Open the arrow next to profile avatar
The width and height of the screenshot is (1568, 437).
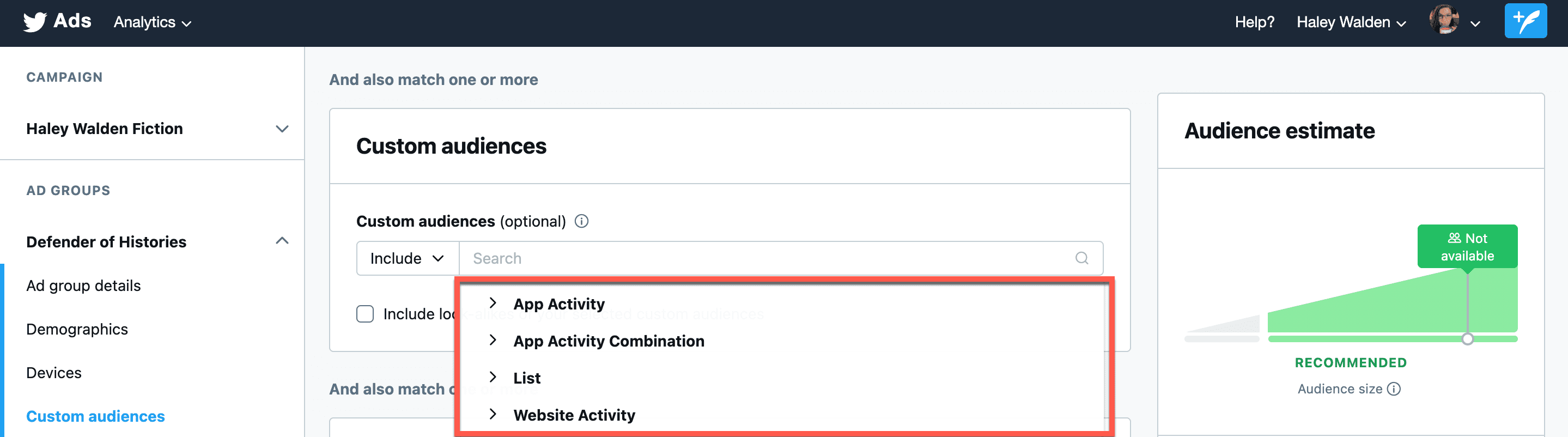pyautogui.click(x=1475, y=24)
